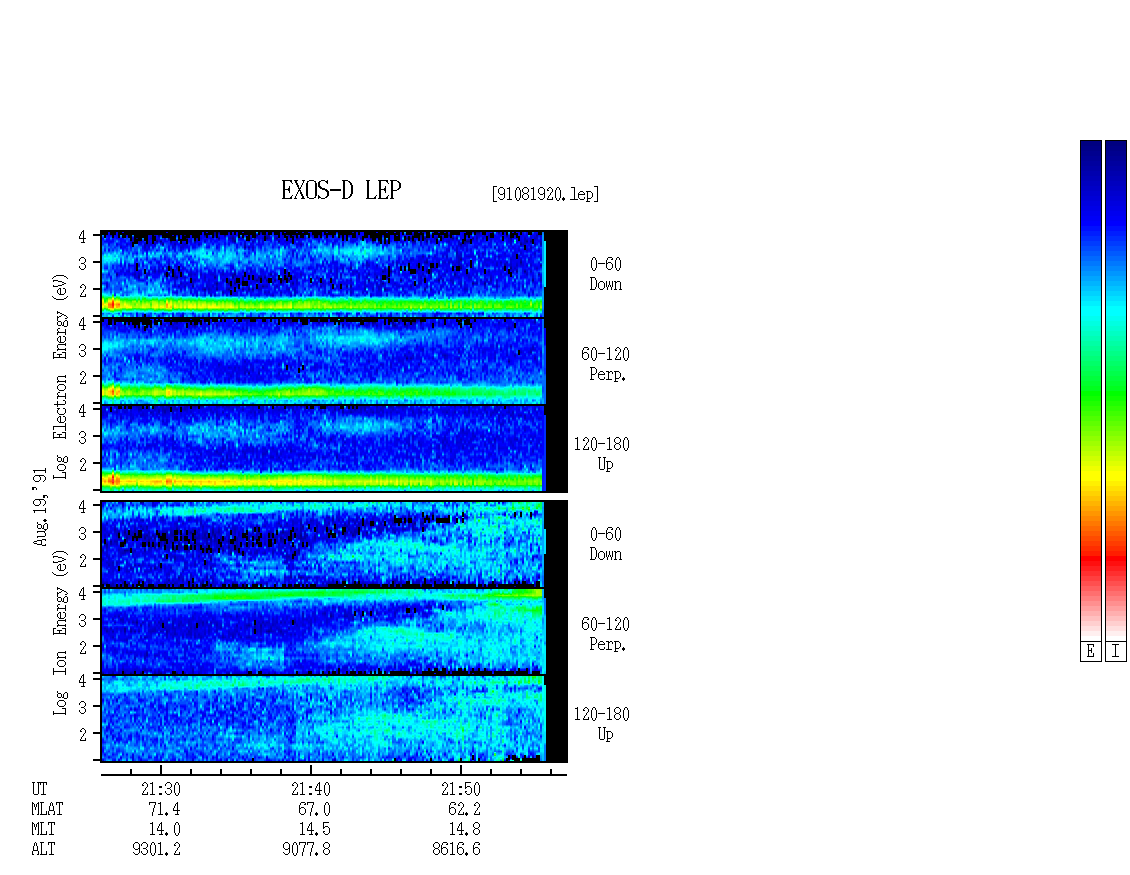The image size is (1130, 875).
Task: Select the altitude value 9301.2
Action: tap(156, 850)
